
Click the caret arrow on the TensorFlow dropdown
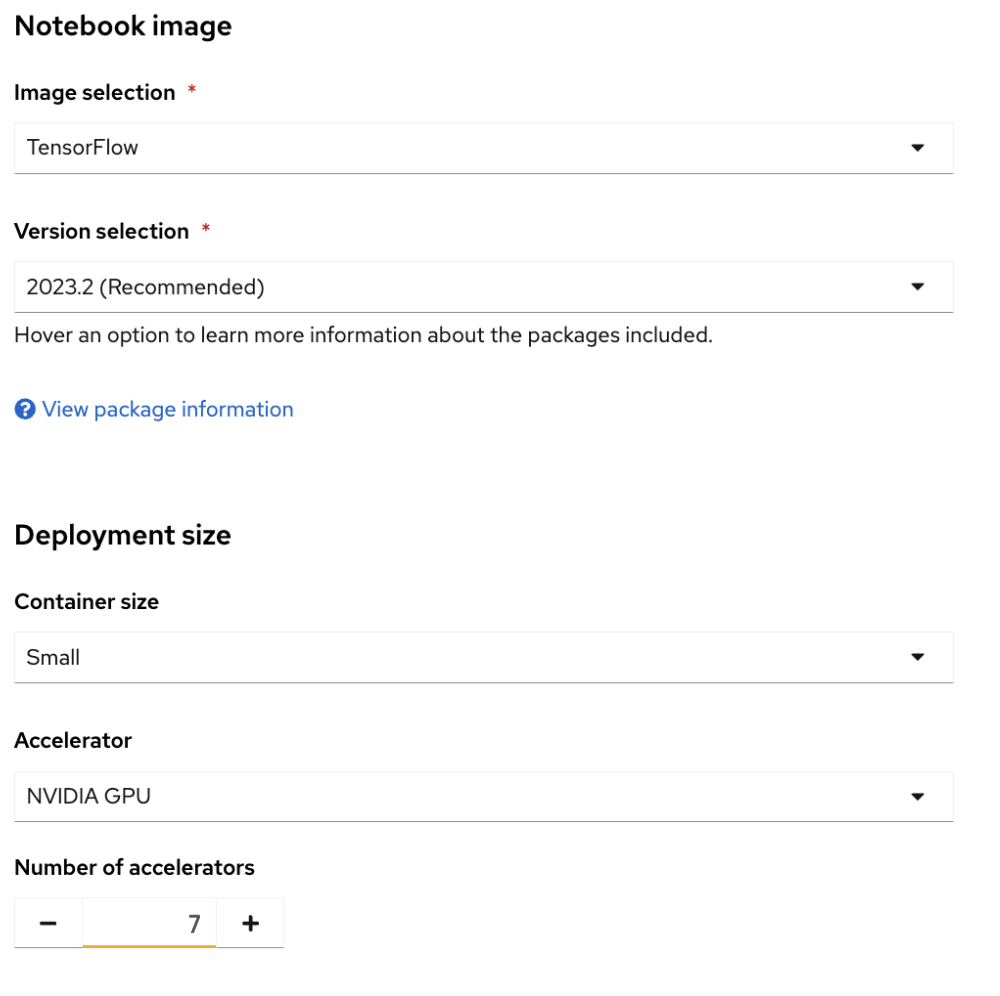(x=917, y=148)
